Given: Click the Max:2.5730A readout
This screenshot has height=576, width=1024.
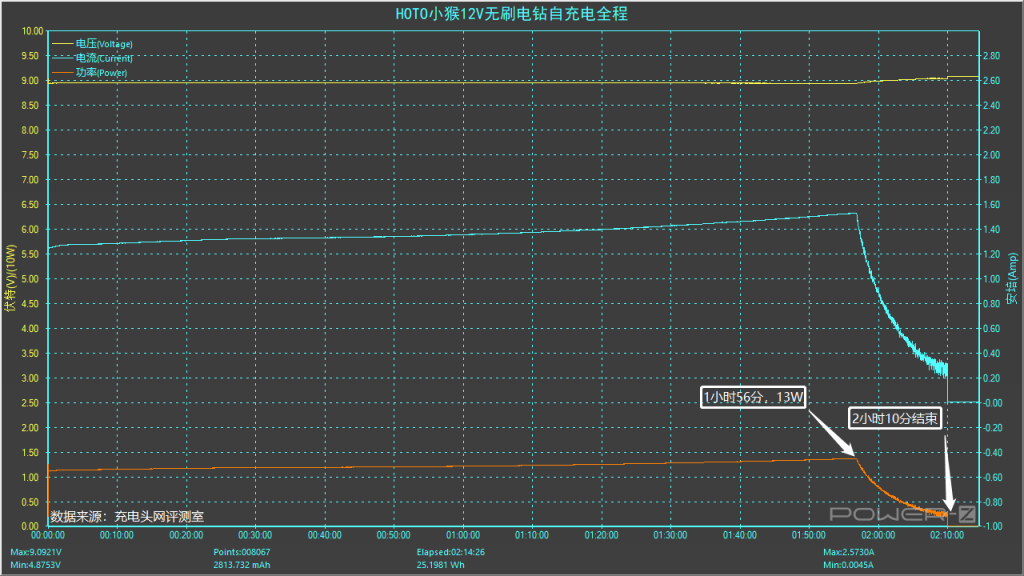Looking at the screenshot, I should 849,552.
